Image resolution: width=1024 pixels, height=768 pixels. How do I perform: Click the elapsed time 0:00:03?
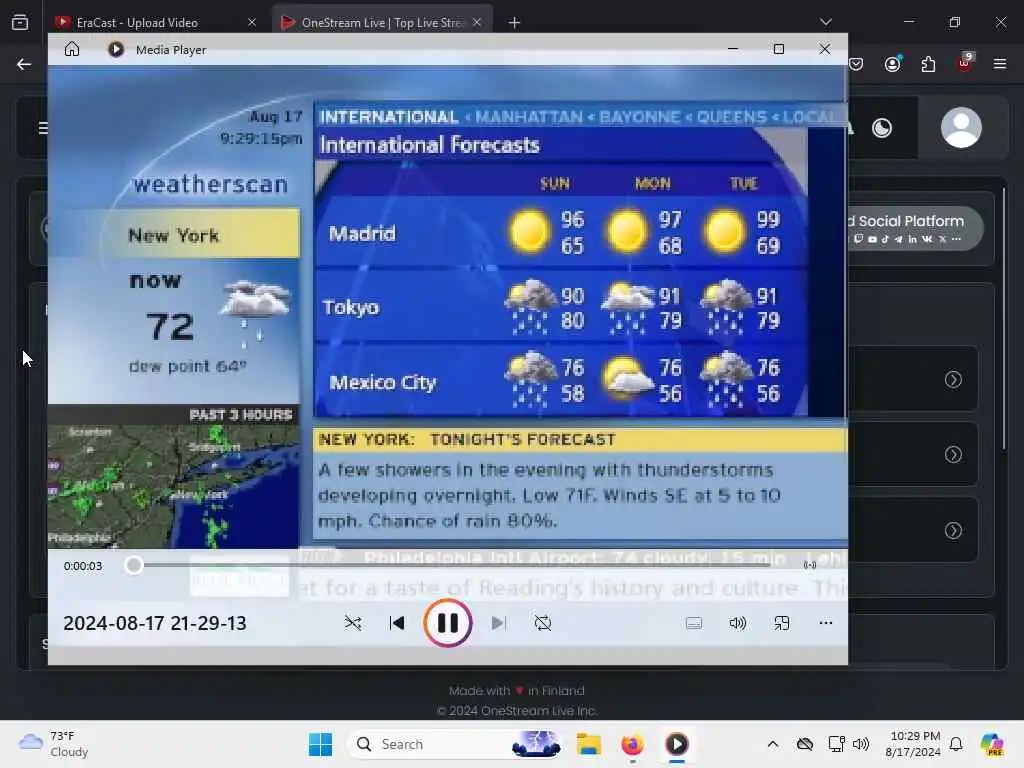[83, 566]
